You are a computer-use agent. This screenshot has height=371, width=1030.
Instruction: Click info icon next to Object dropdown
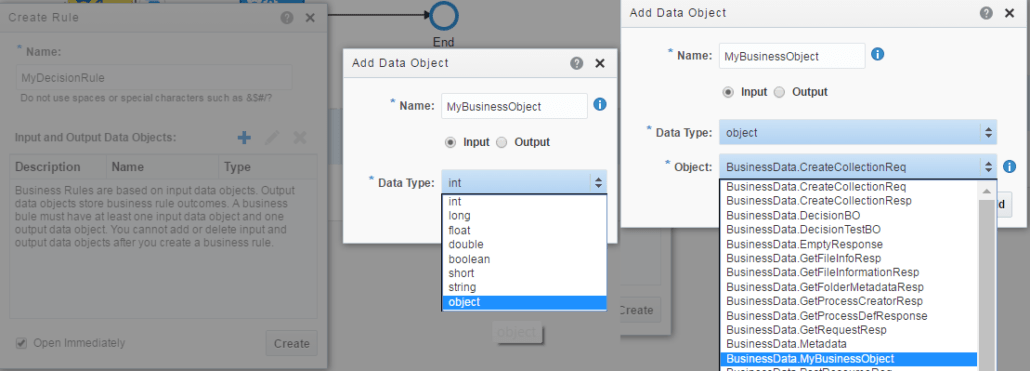[1010, 167]
